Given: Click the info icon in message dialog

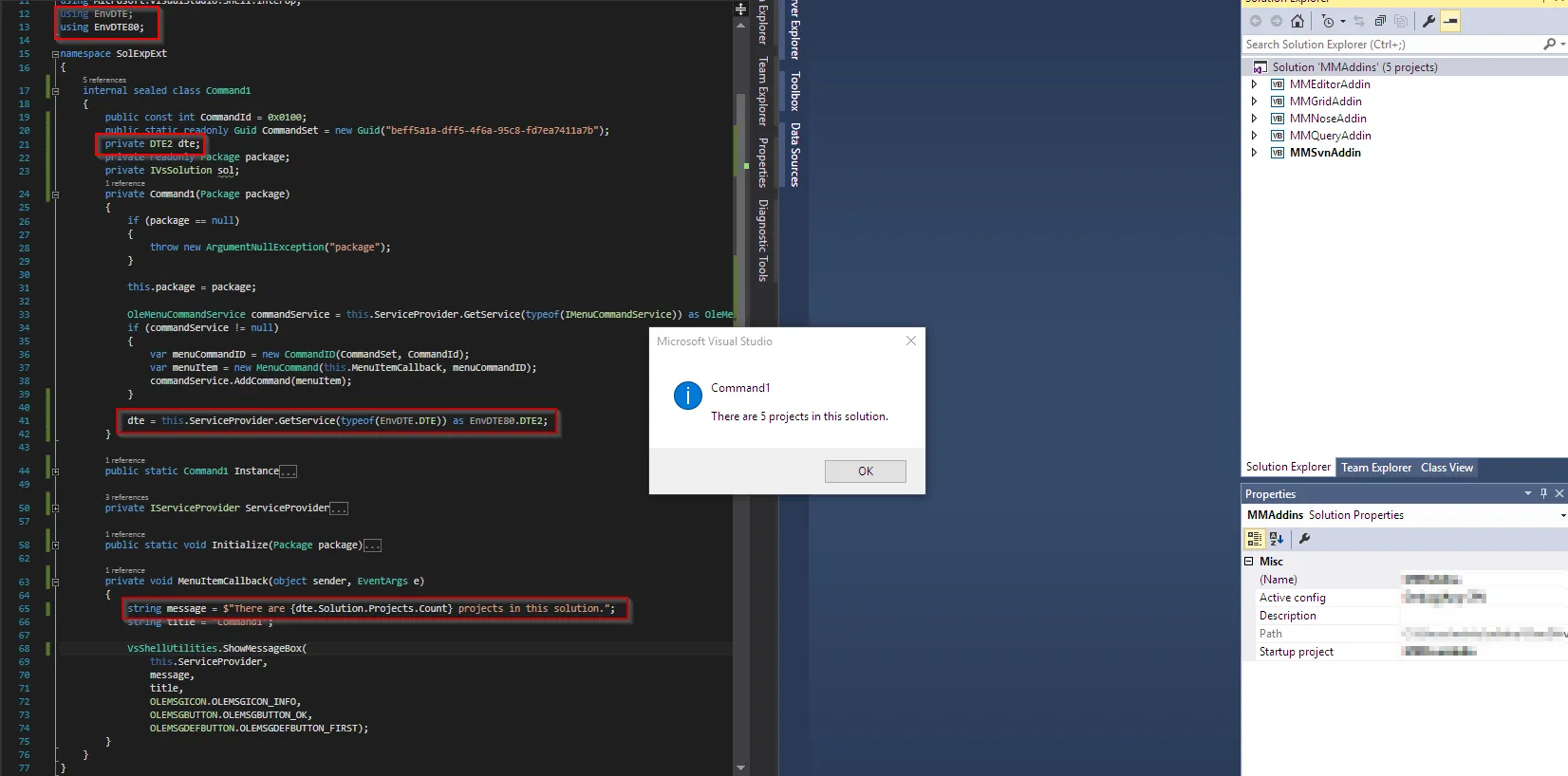Looking at the screenshot, I should (687, 396).
